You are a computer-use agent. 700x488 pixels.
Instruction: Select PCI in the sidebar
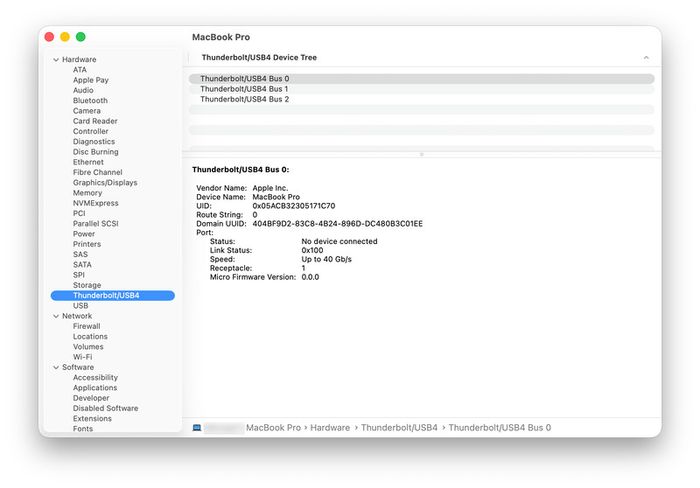tap(79, 213)
